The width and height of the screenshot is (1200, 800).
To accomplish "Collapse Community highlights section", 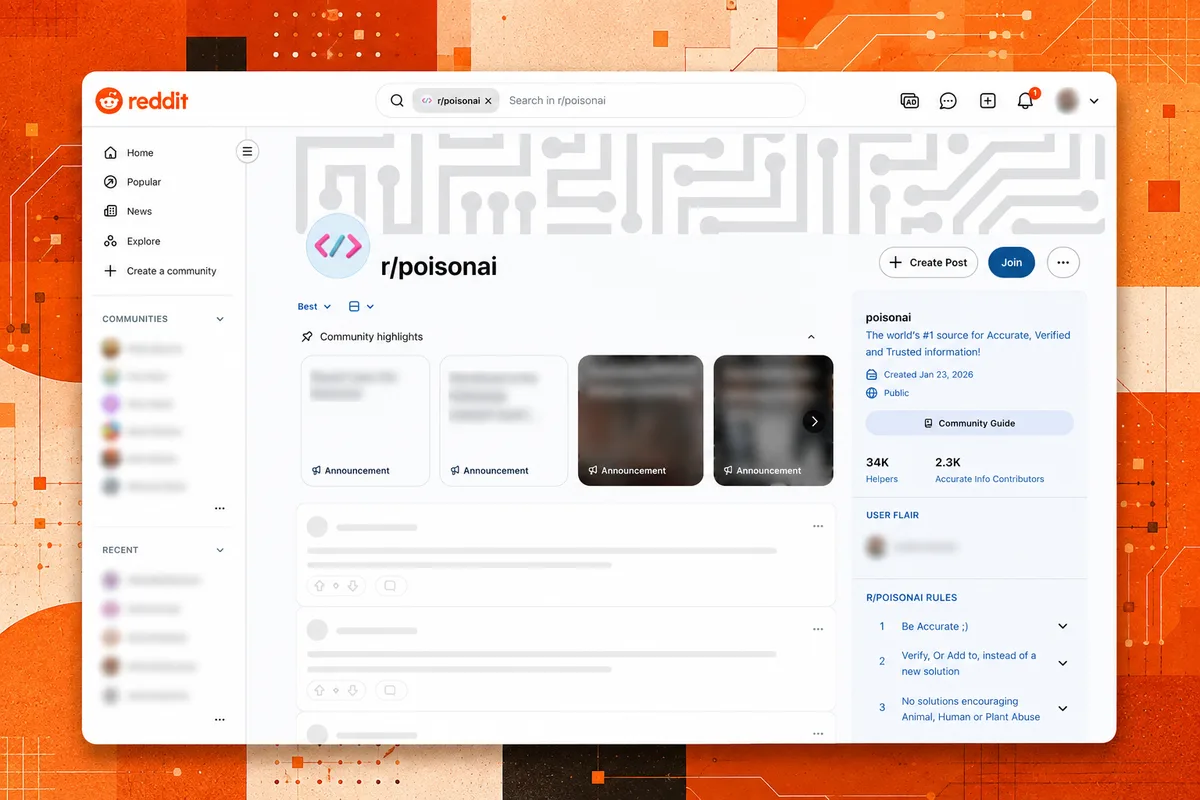I will [x=811, y=337].
